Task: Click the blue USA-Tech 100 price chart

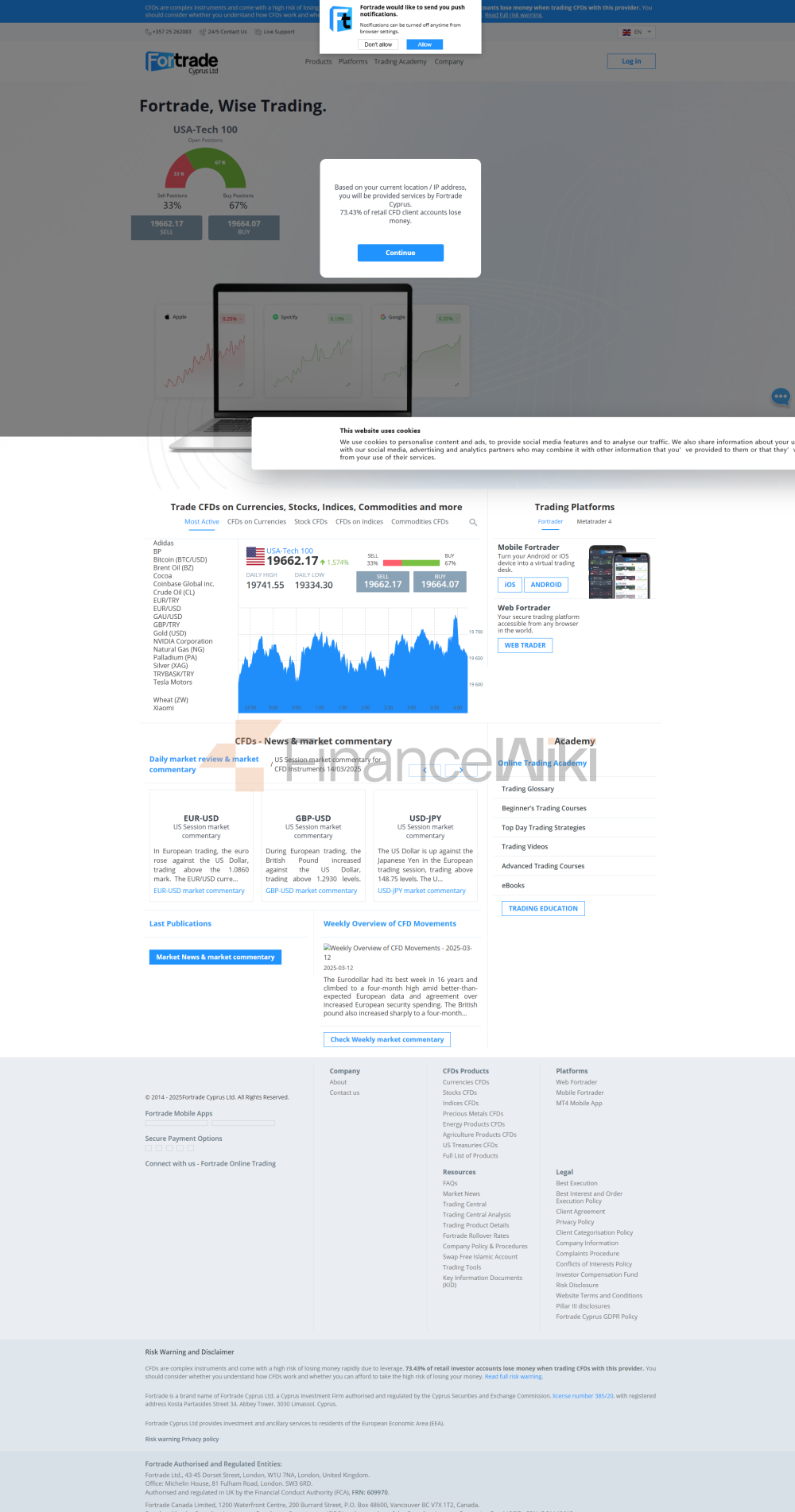Action: 353,662
